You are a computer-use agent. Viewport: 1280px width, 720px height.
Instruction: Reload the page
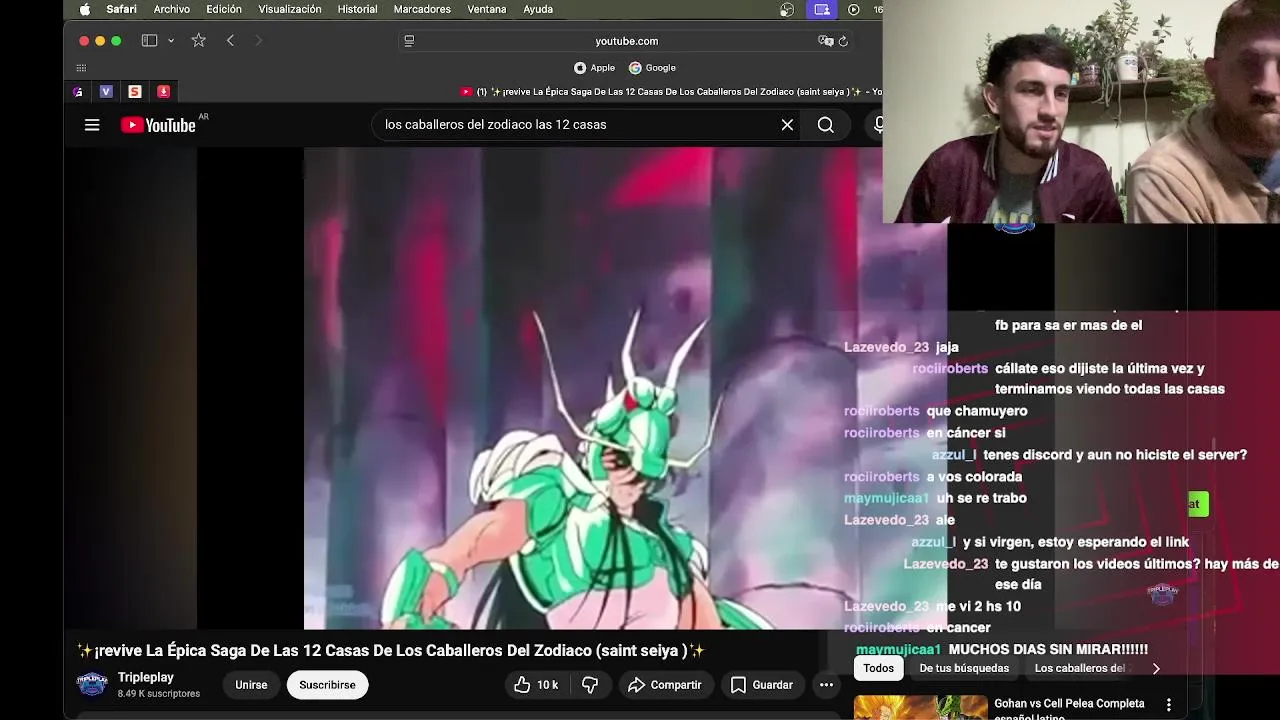pos(843,41)
